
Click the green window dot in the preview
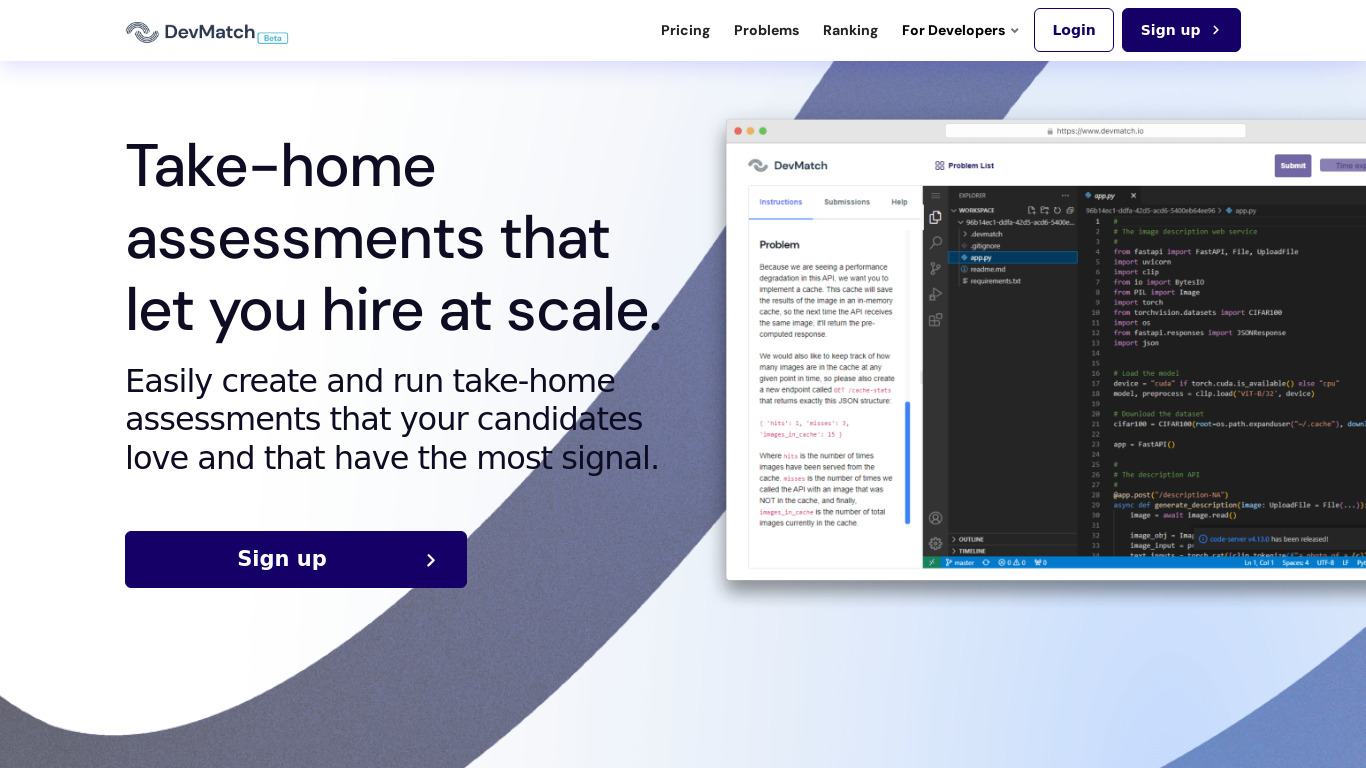[763, 131]
